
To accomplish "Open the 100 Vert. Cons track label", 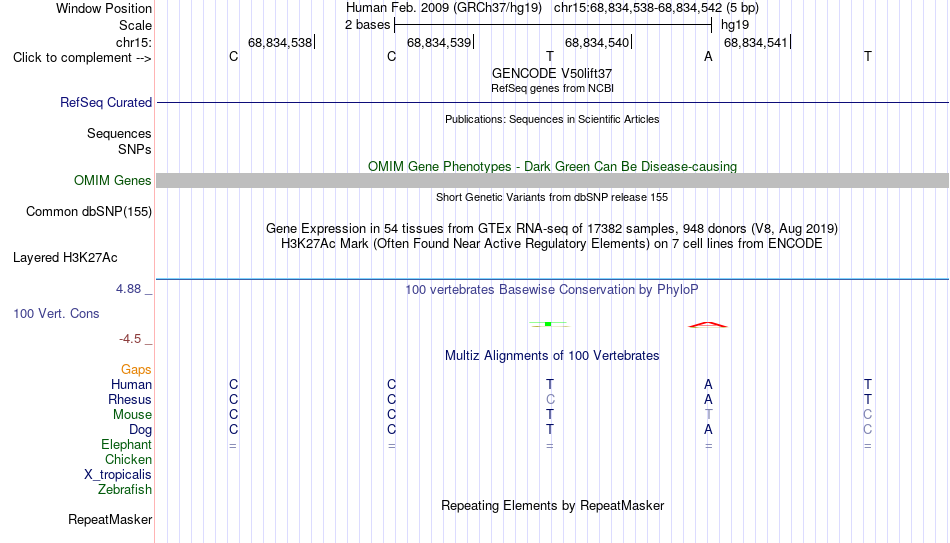I will 56,313.
